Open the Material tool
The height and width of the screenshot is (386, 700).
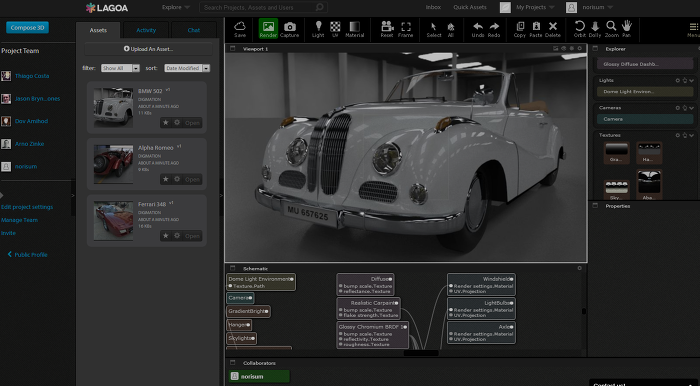pyautogui.click(x=354, y=29)
